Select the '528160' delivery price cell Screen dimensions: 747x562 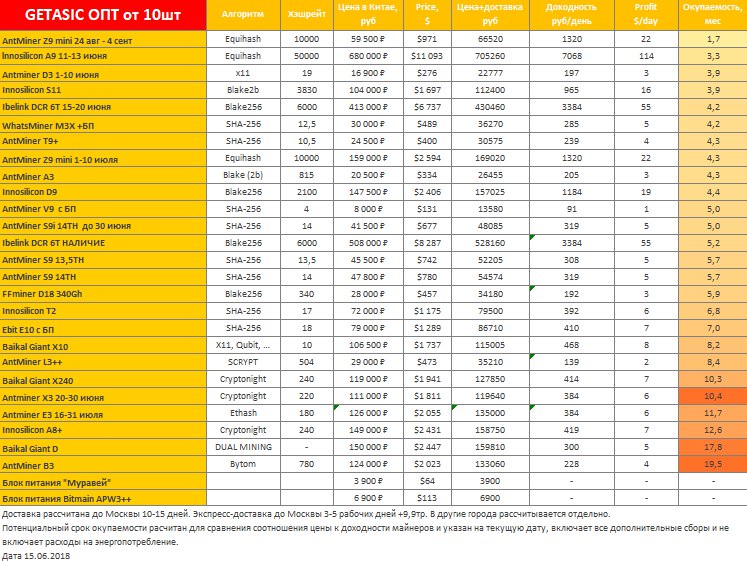[490, 243]
